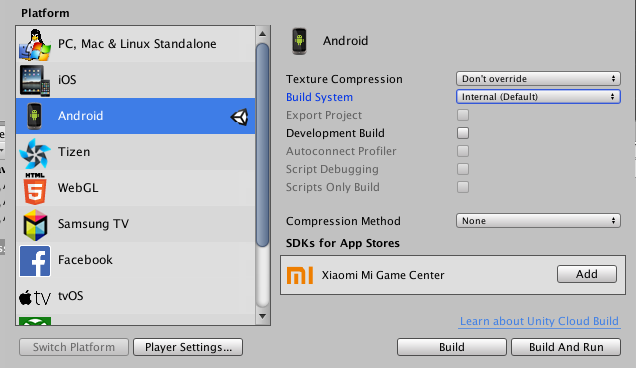Select the WebGL HTML5 icon

pyautogui.click(x=35, y=189)
